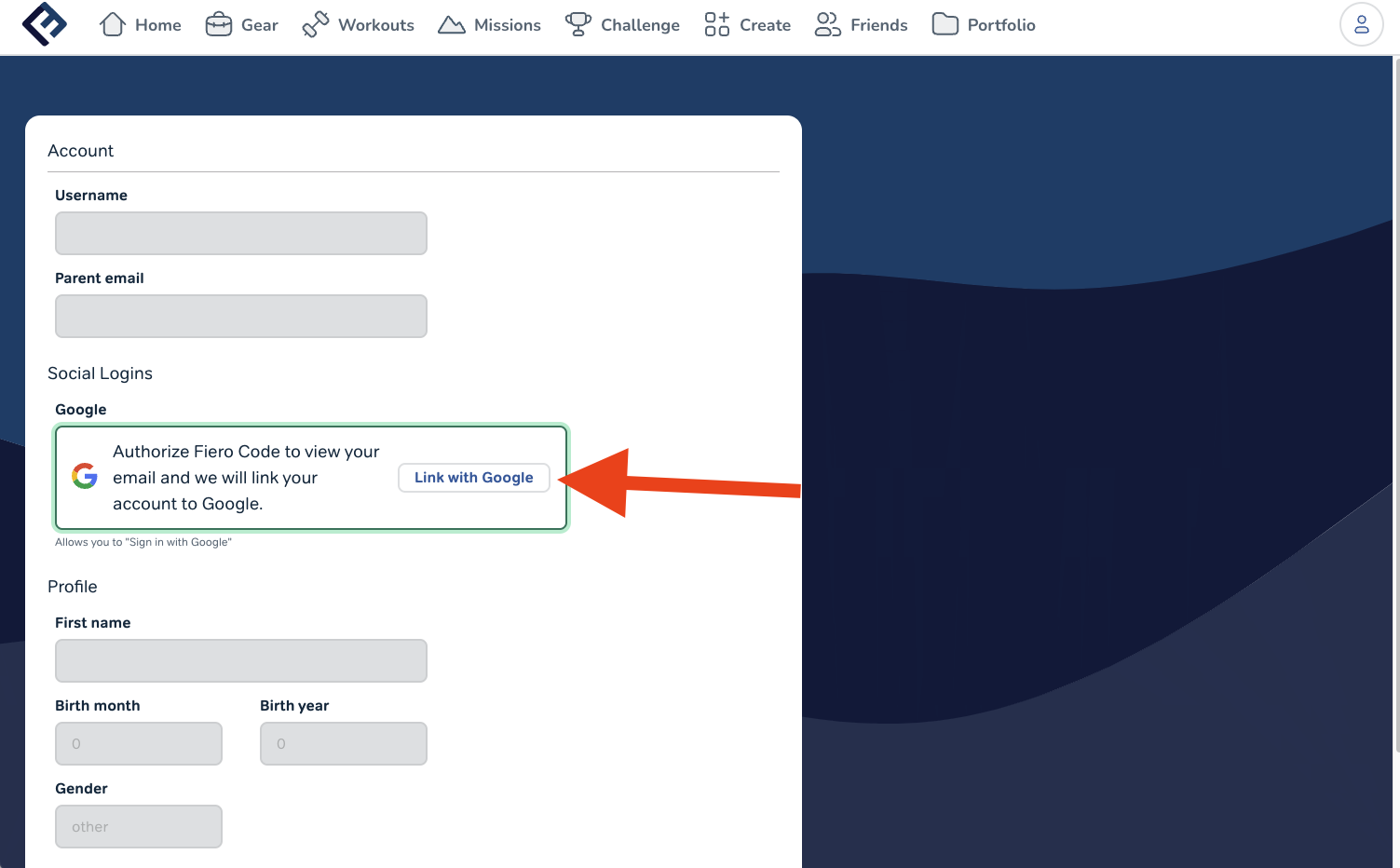Click the Birth year label
Image resolution: width=1400 pixels, height=868 pixels.
294,706
